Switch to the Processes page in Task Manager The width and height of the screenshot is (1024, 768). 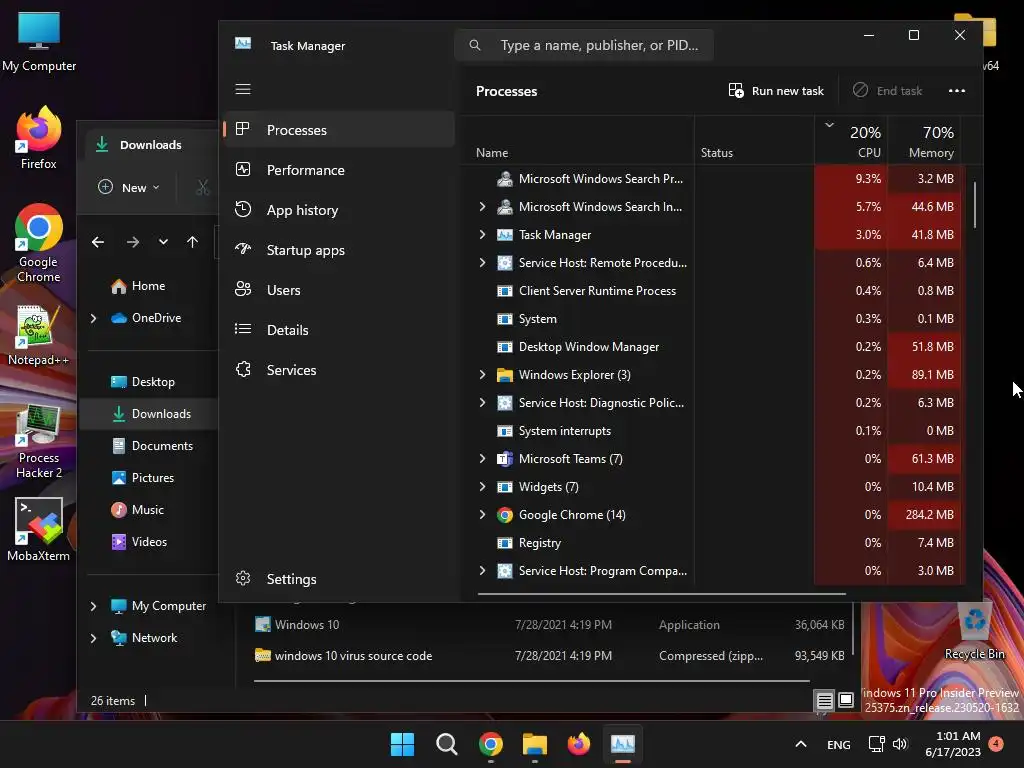(339, 130)
